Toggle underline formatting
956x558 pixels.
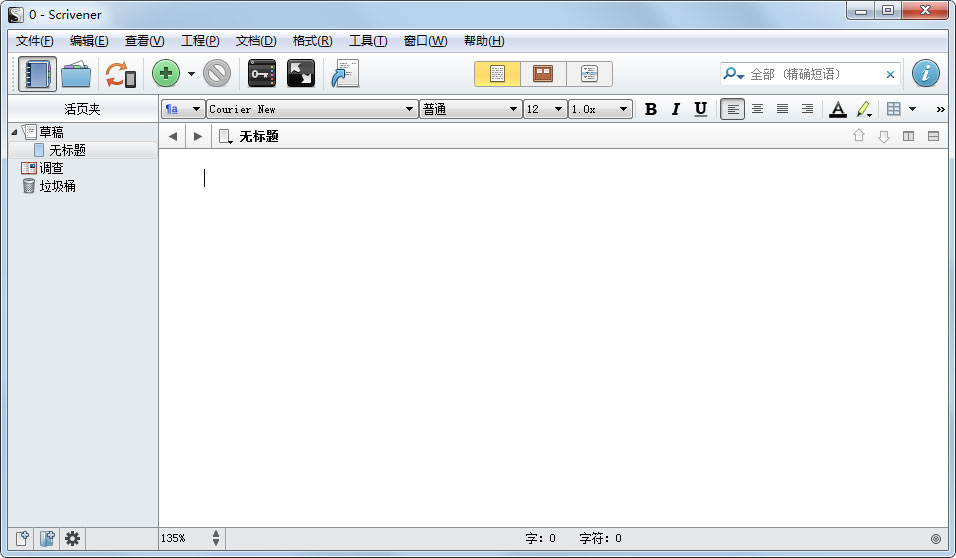click(701, 109)
